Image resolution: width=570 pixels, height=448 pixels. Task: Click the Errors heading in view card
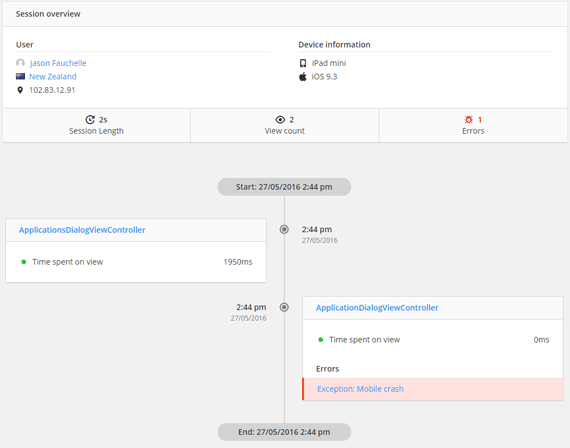coord(328,369)
